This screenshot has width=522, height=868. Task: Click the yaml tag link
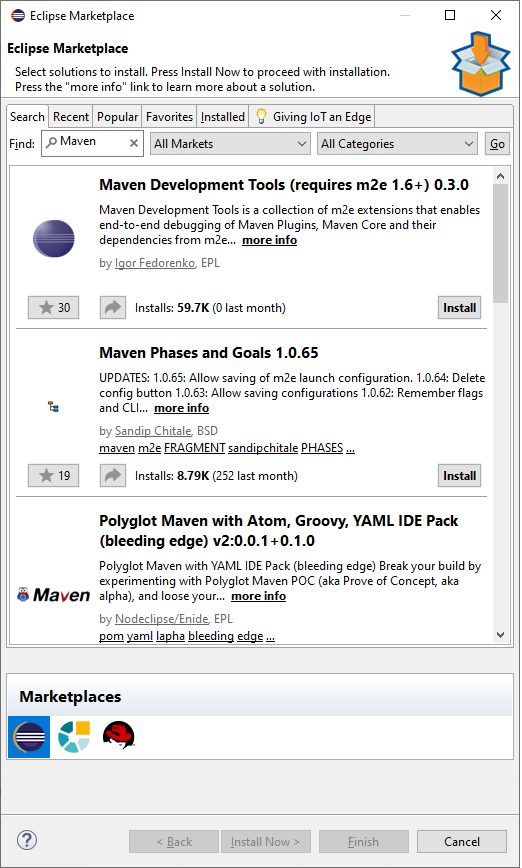click(x=139, y=636)
